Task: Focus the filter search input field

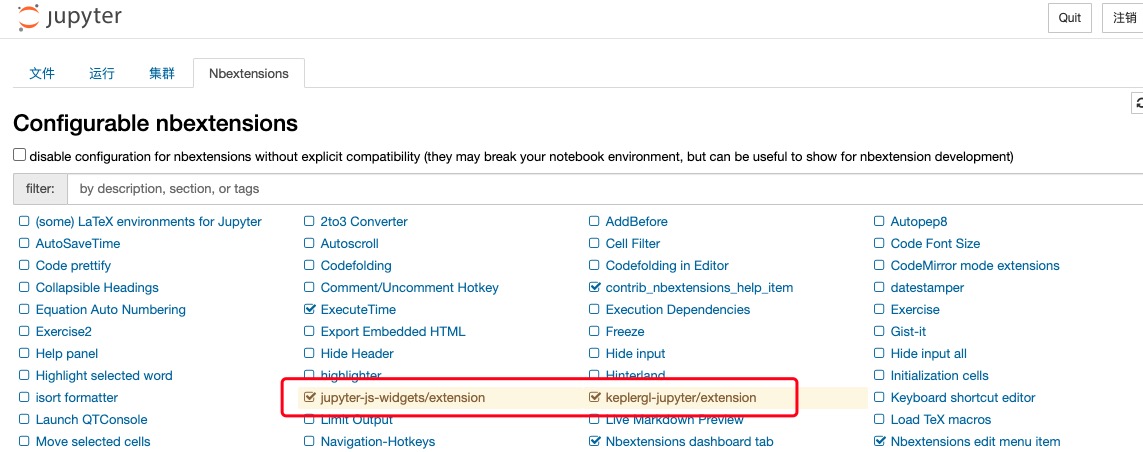Action: pos(605,189)
